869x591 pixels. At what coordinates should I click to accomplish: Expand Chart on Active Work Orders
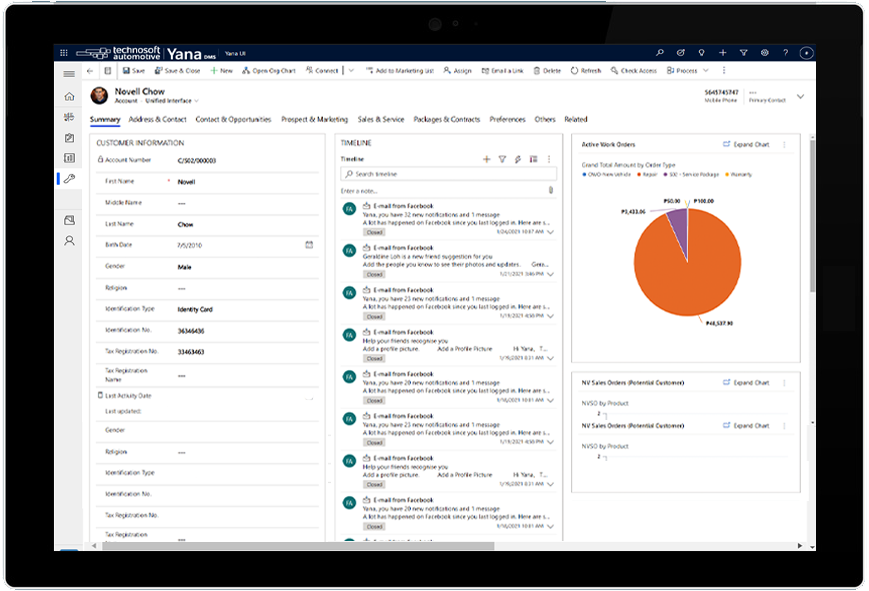click(x=746, y=145)
